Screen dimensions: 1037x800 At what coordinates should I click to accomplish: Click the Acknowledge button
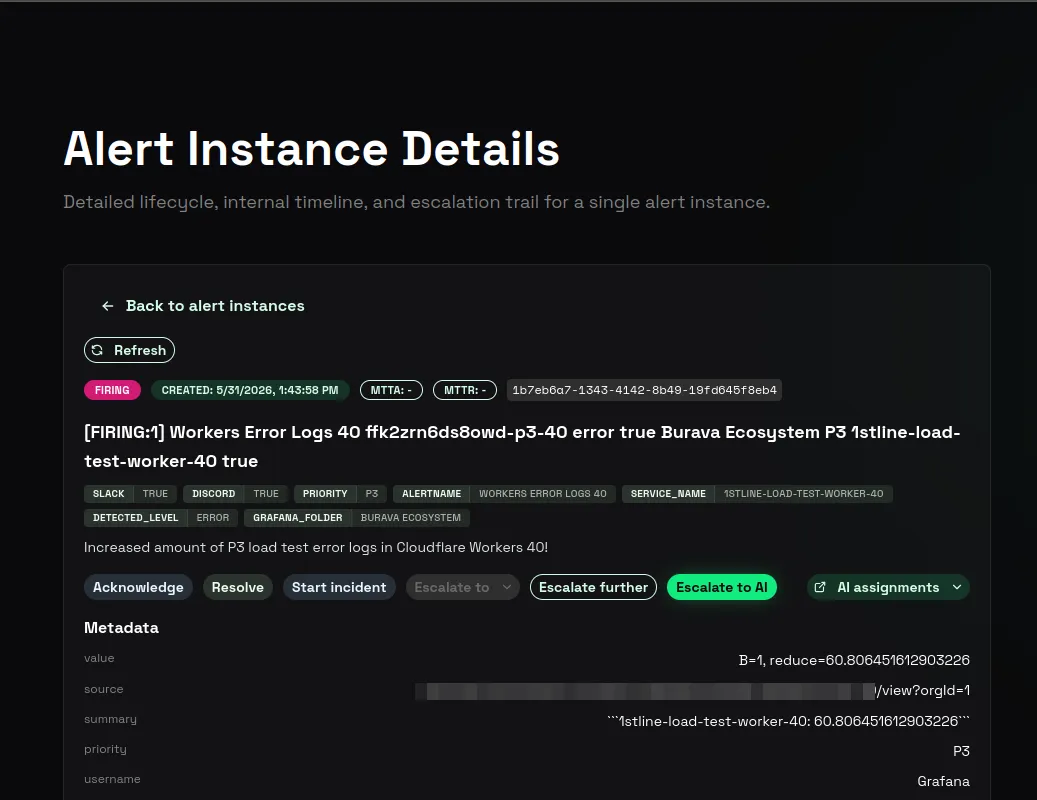138,587
